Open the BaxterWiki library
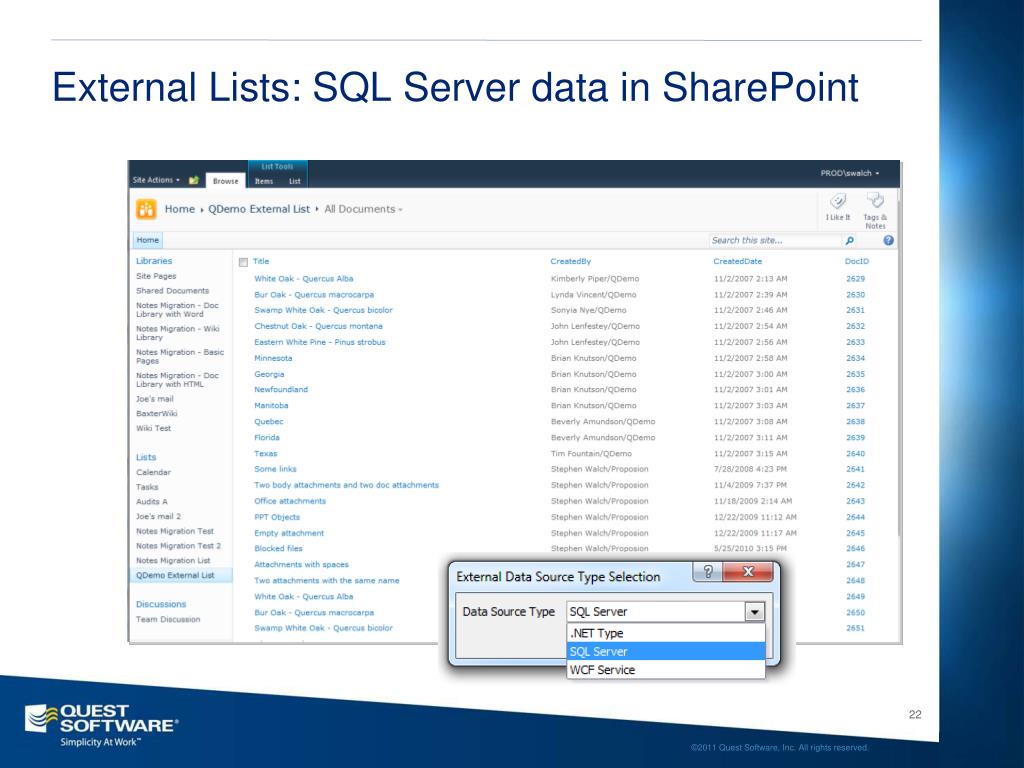 click(157, 413)
